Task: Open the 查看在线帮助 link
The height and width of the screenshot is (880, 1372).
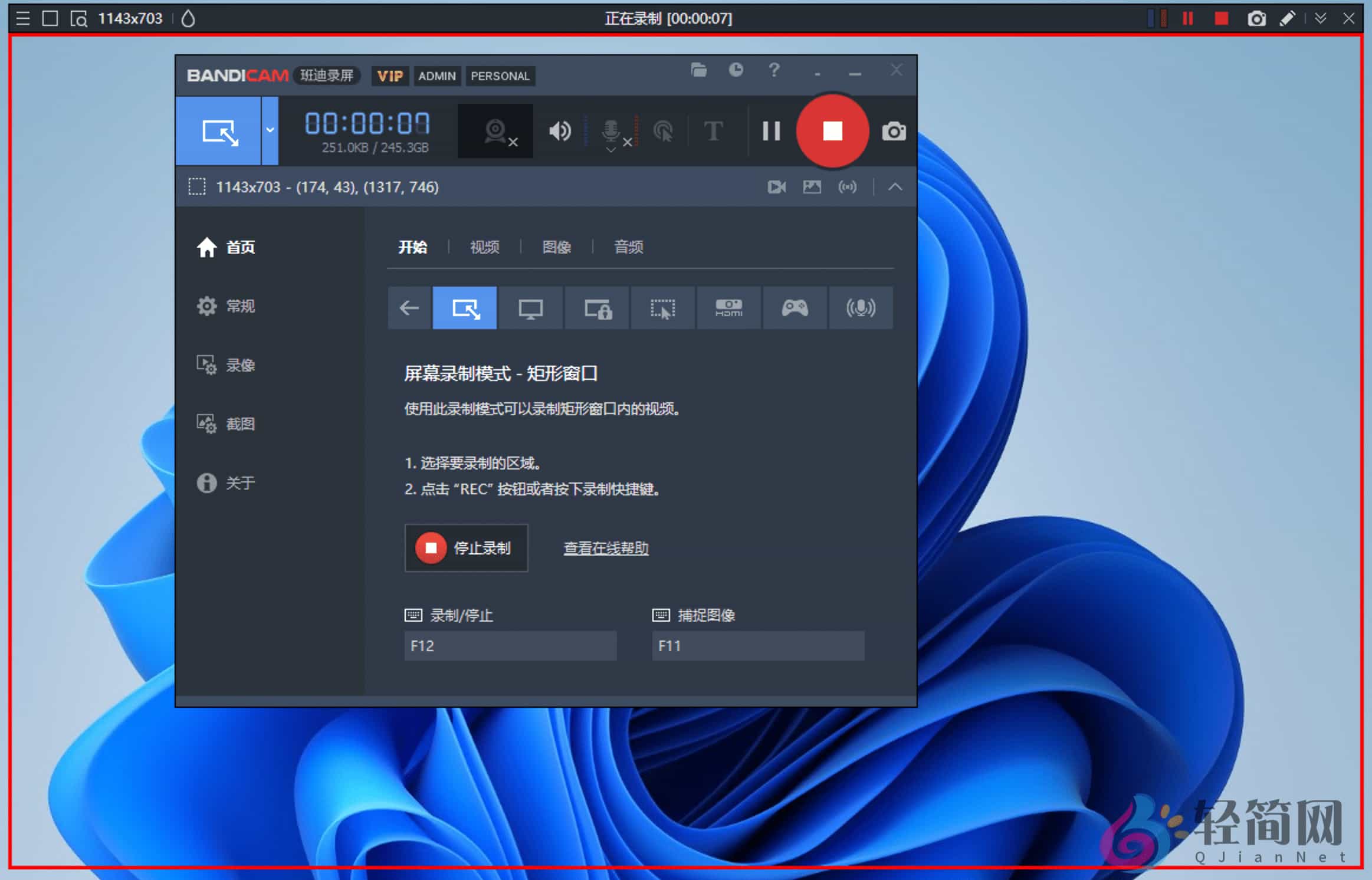Action: [605, 548]
